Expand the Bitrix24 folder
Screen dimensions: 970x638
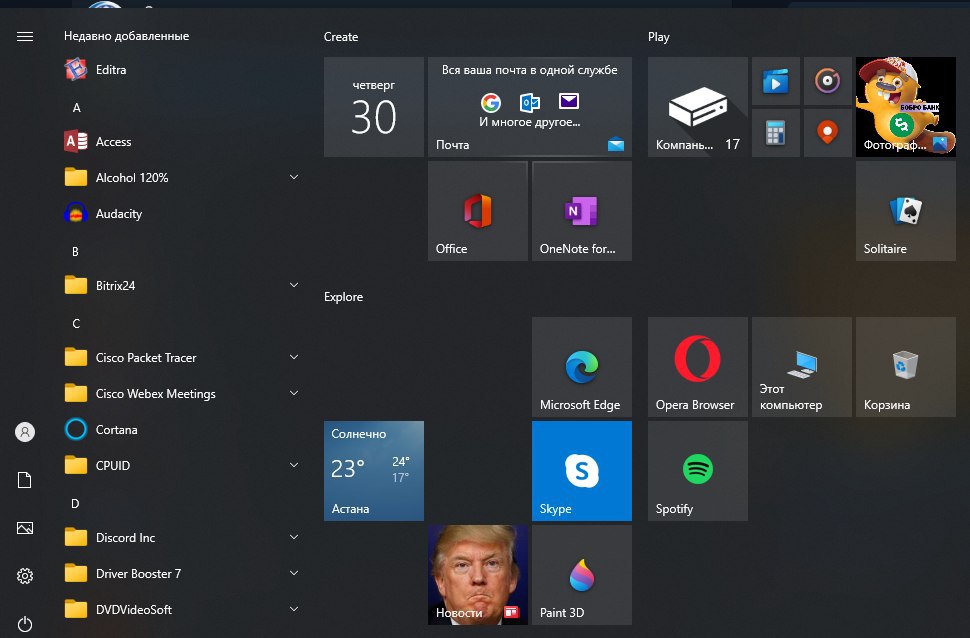[182, 285]
